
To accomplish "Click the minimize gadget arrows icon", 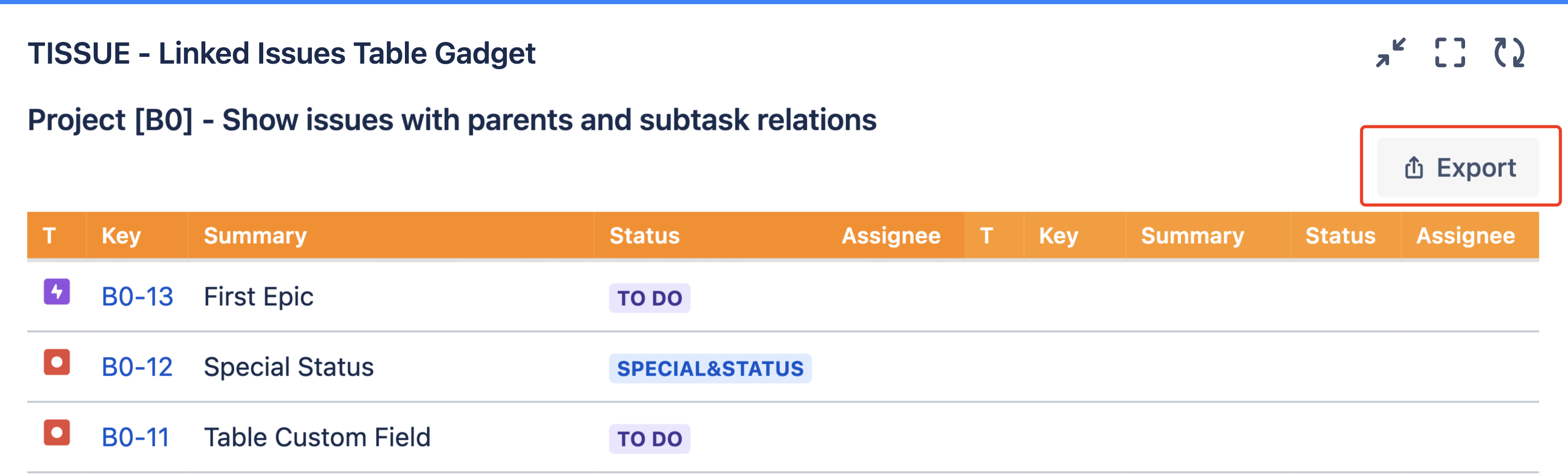I will 1390,53.
